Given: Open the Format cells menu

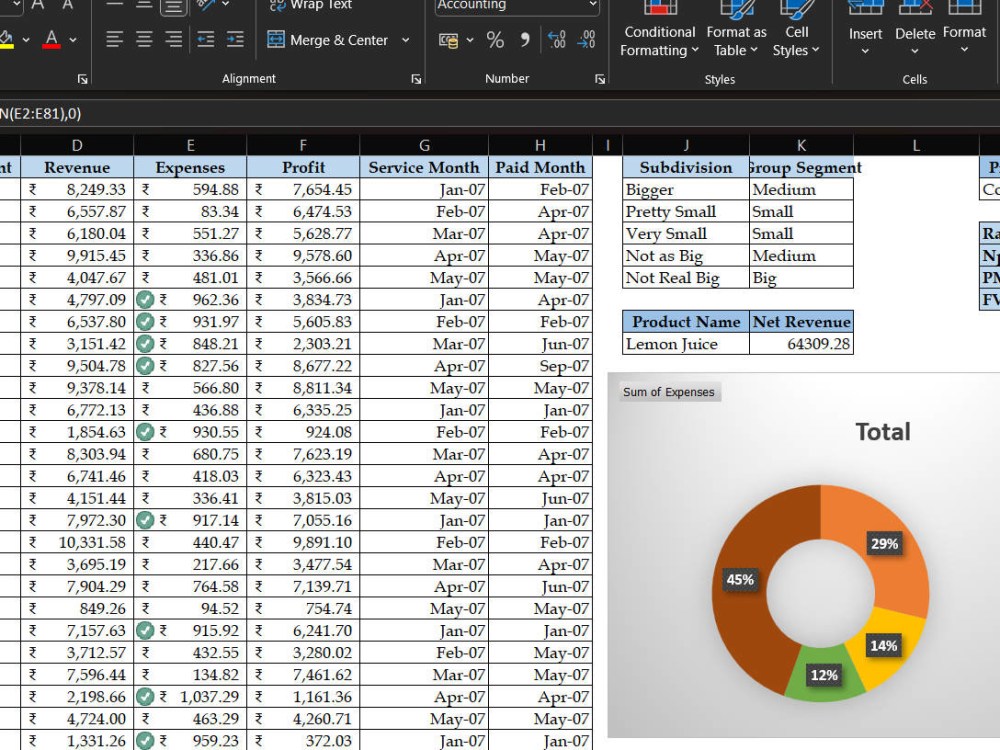Looking at the screenshot, I should 964,32.
